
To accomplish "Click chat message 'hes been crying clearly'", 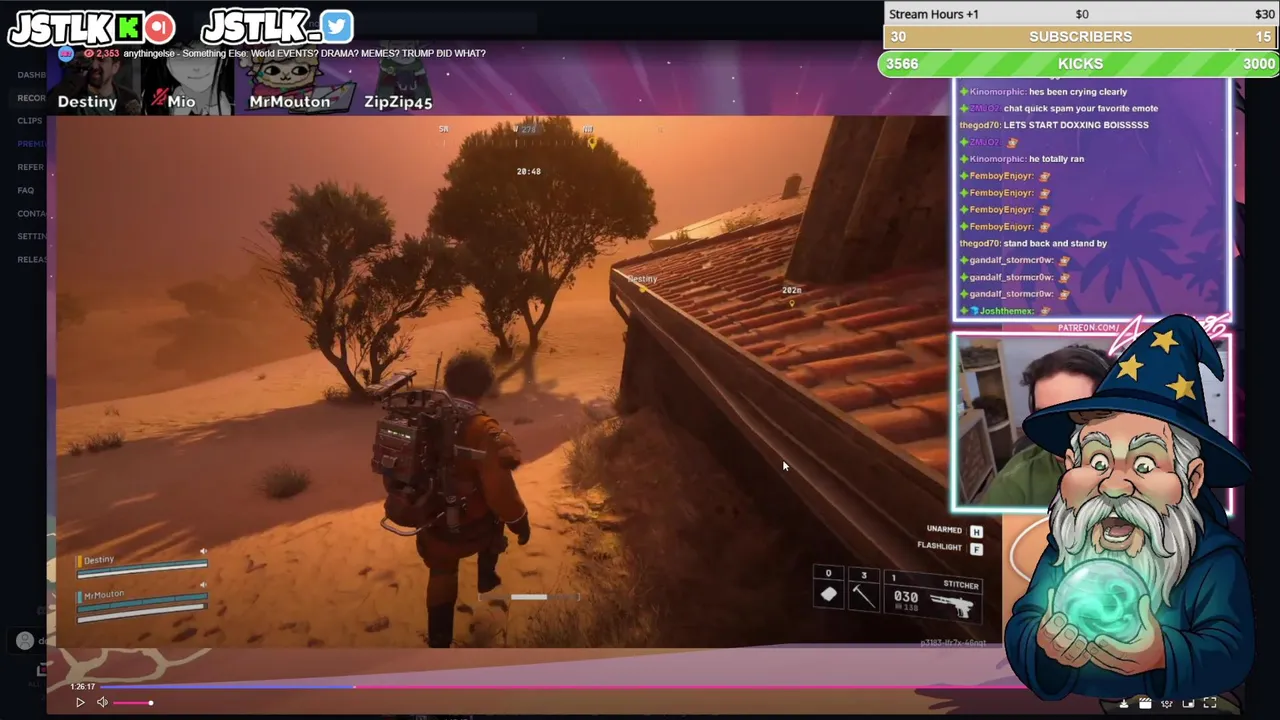I will pos(1077,92).
